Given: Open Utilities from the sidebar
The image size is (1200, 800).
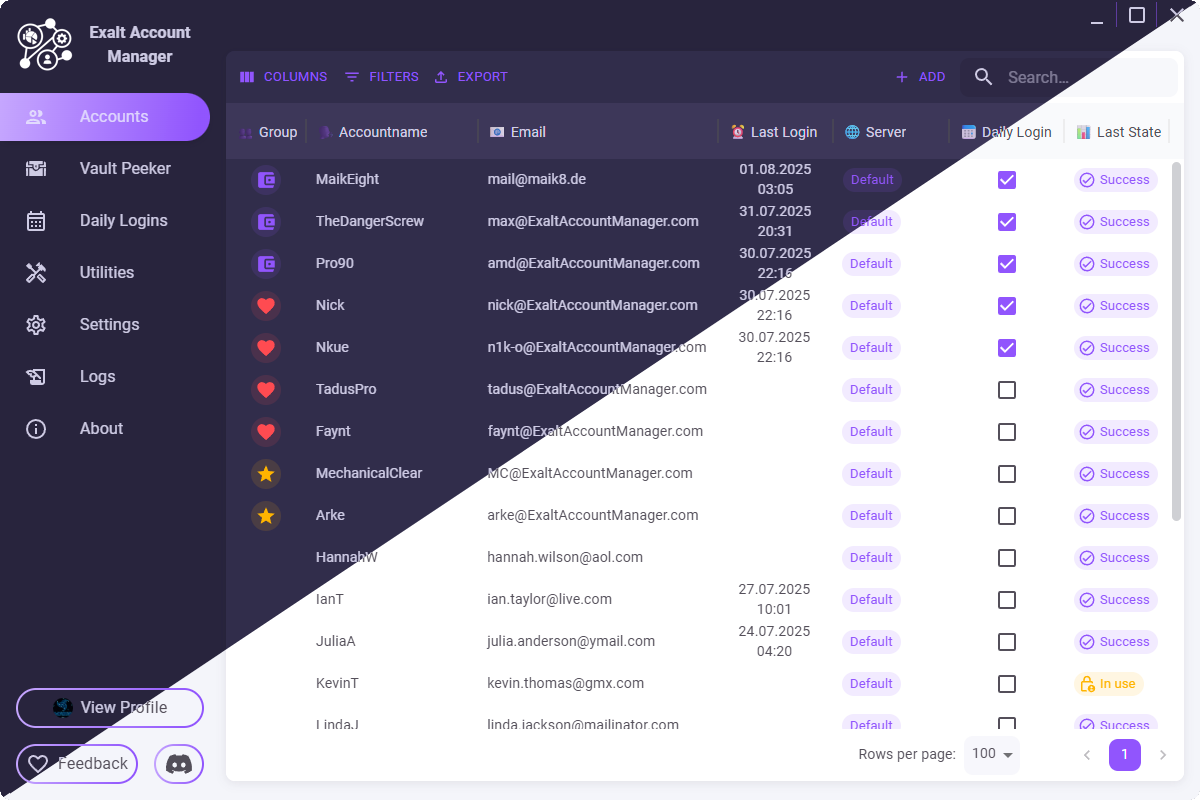Looking at the screenshot, I should pos(104,273).
